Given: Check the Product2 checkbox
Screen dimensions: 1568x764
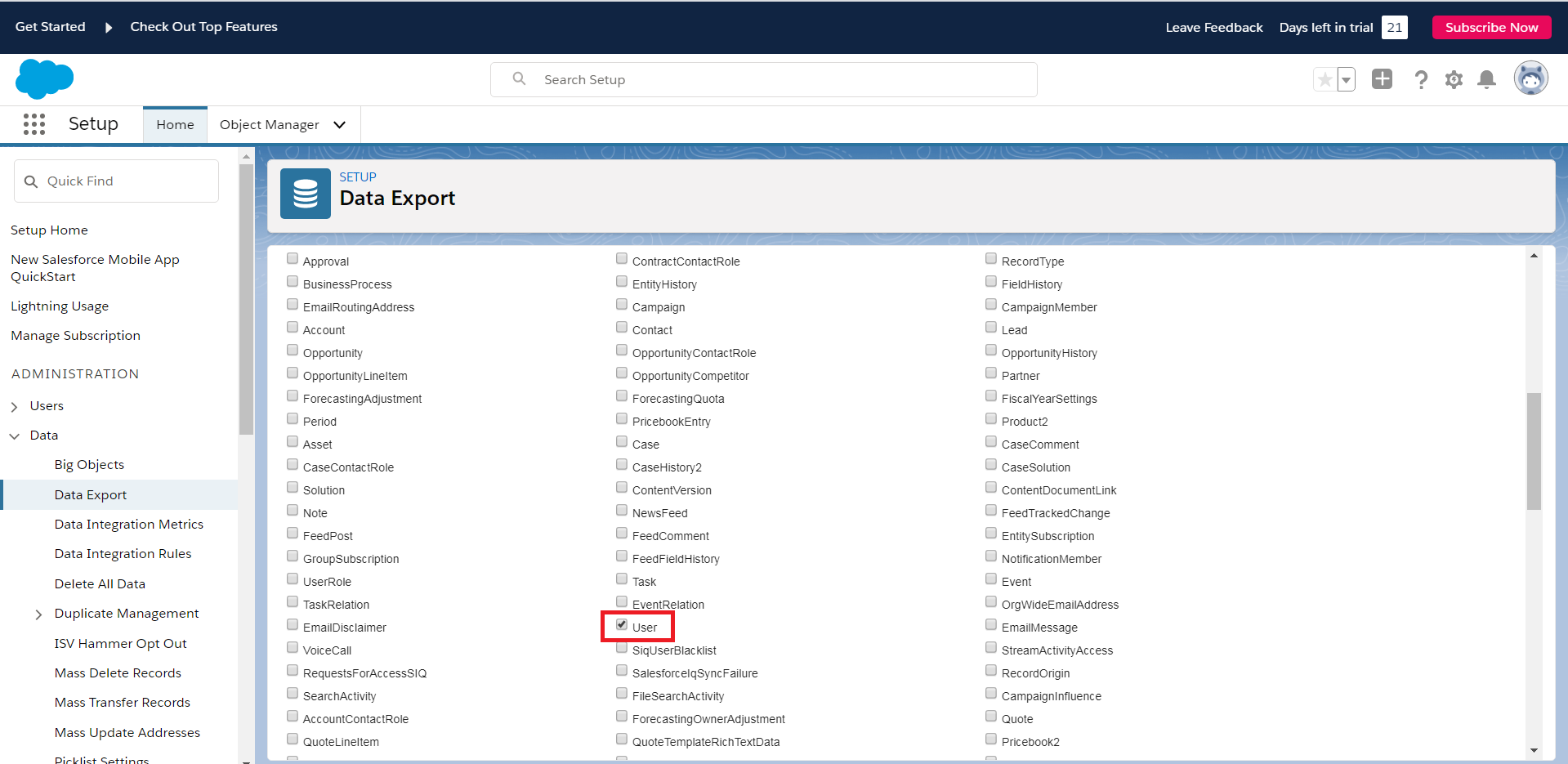Looking at the screenshot, I should 991,419.
